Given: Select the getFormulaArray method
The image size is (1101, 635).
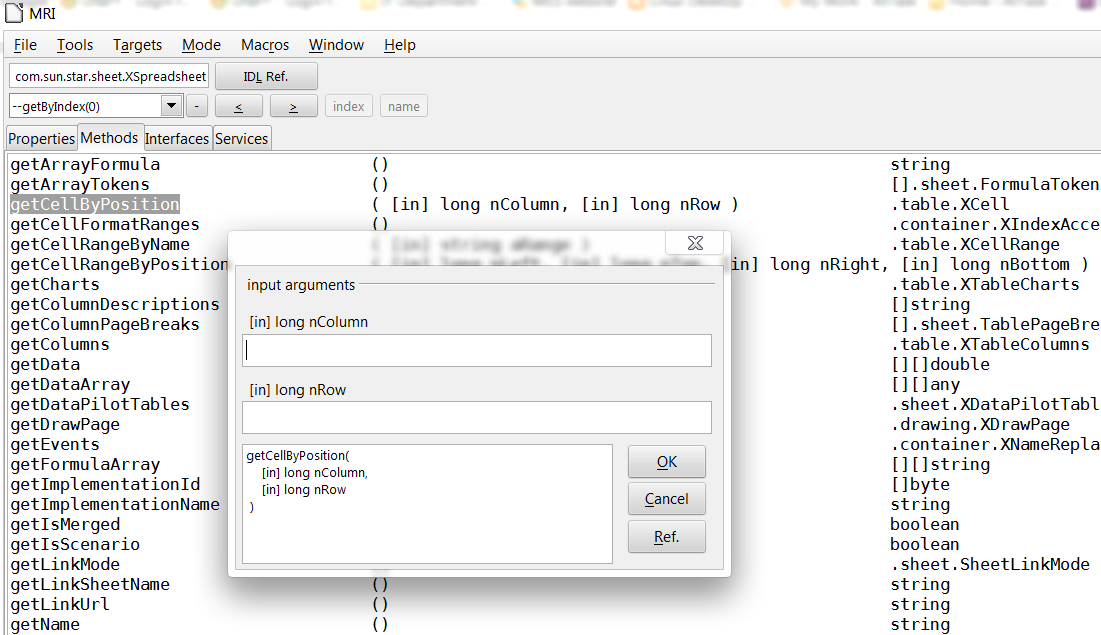Looking at the screenshot, I should coord(85,464).
